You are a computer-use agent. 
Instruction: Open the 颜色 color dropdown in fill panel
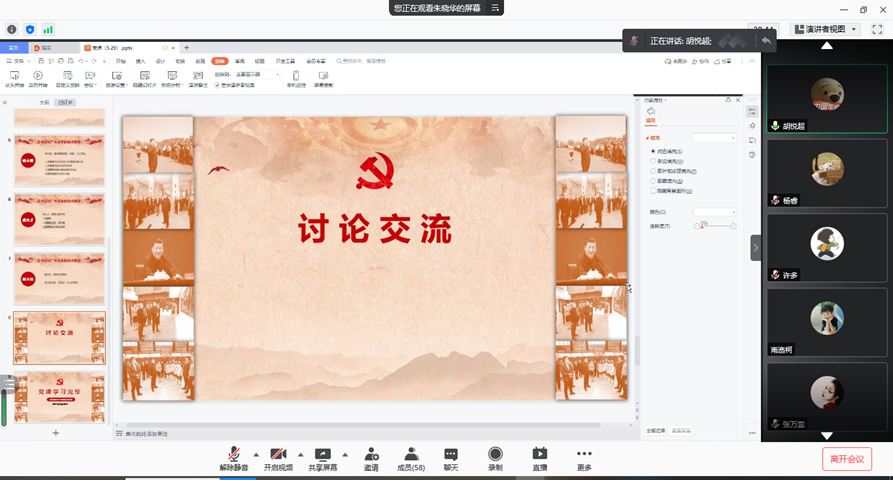[x=714, y=212]
